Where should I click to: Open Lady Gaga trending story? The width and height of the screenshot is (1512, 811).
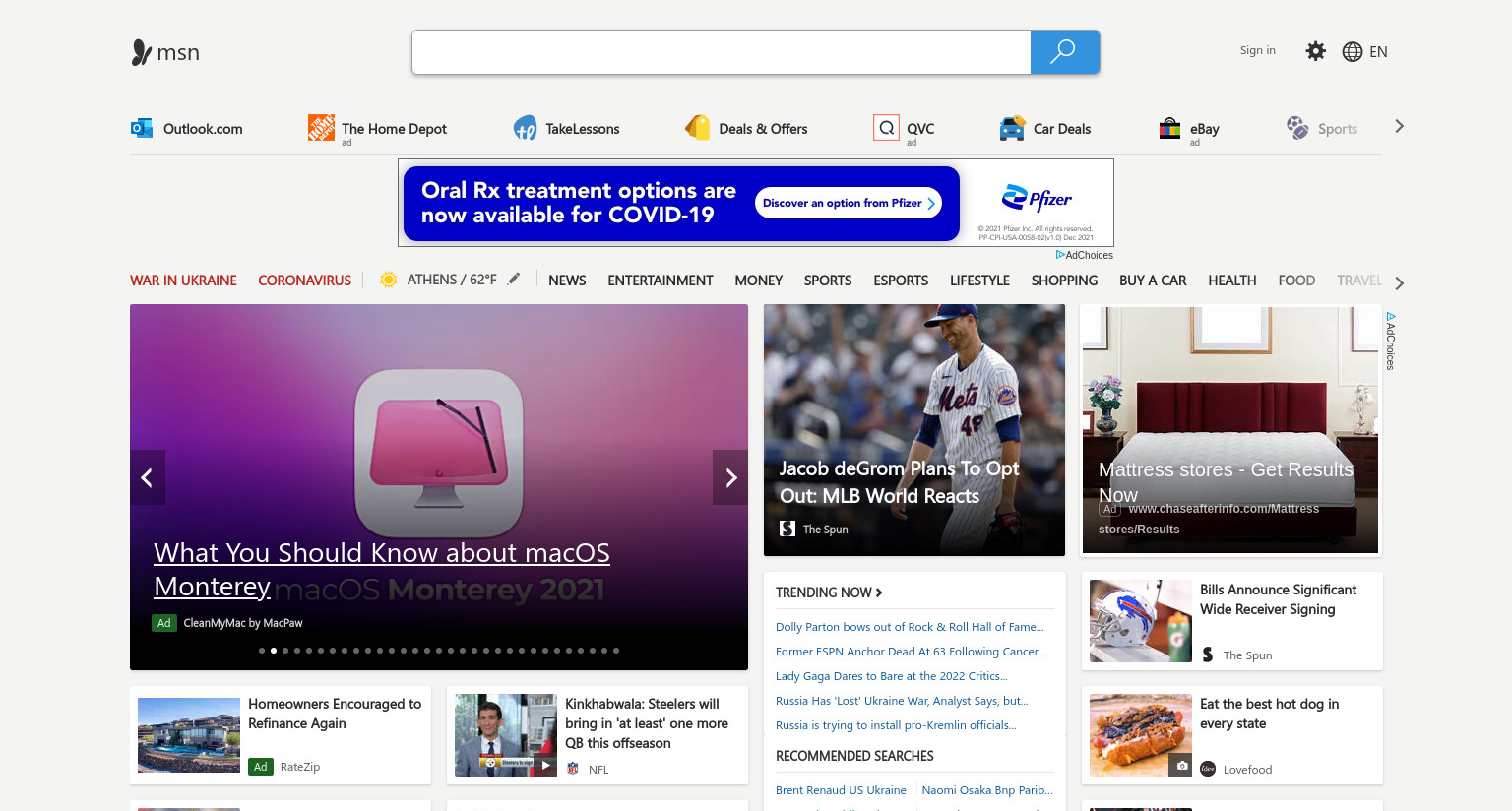click(x=892, y=676)
